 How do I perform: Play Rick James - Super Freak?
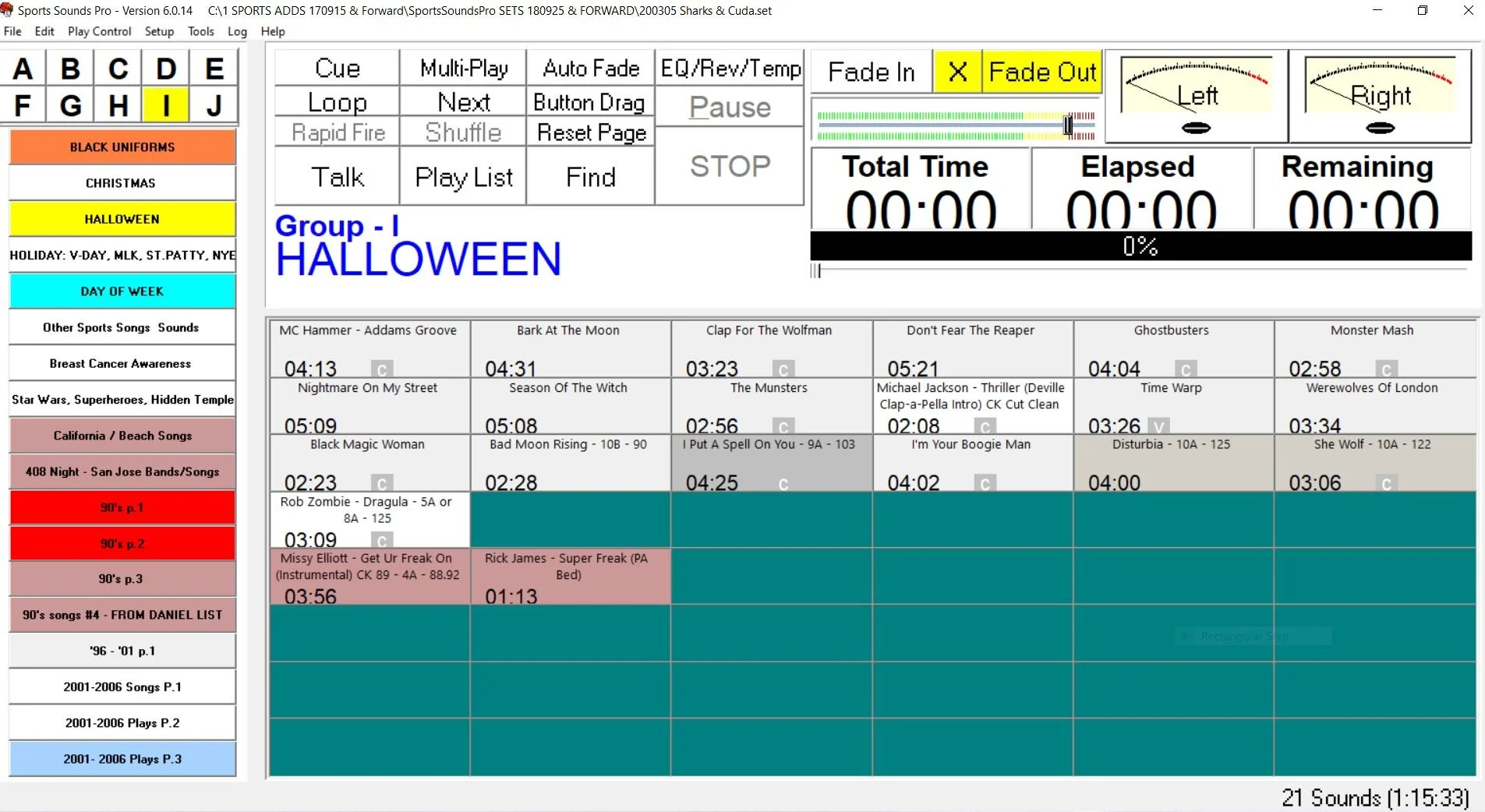[570, 576]
